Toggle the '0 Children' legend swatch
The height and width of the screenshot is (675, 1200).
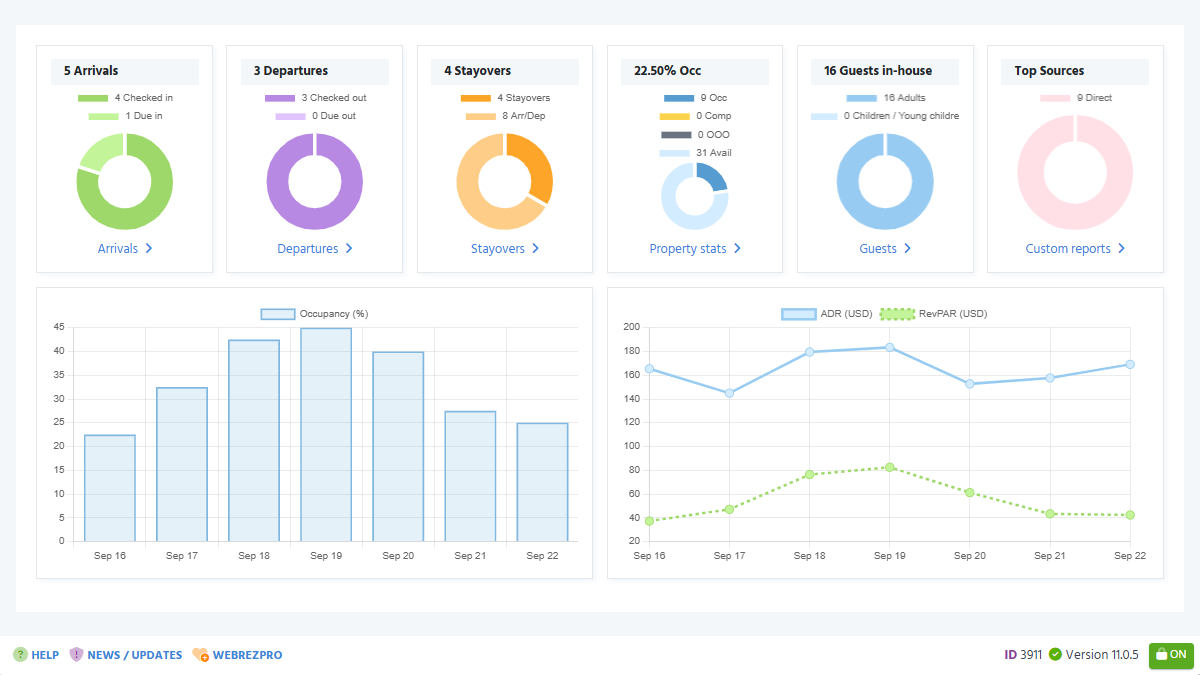pyautogui.click(x=825, y=116)
